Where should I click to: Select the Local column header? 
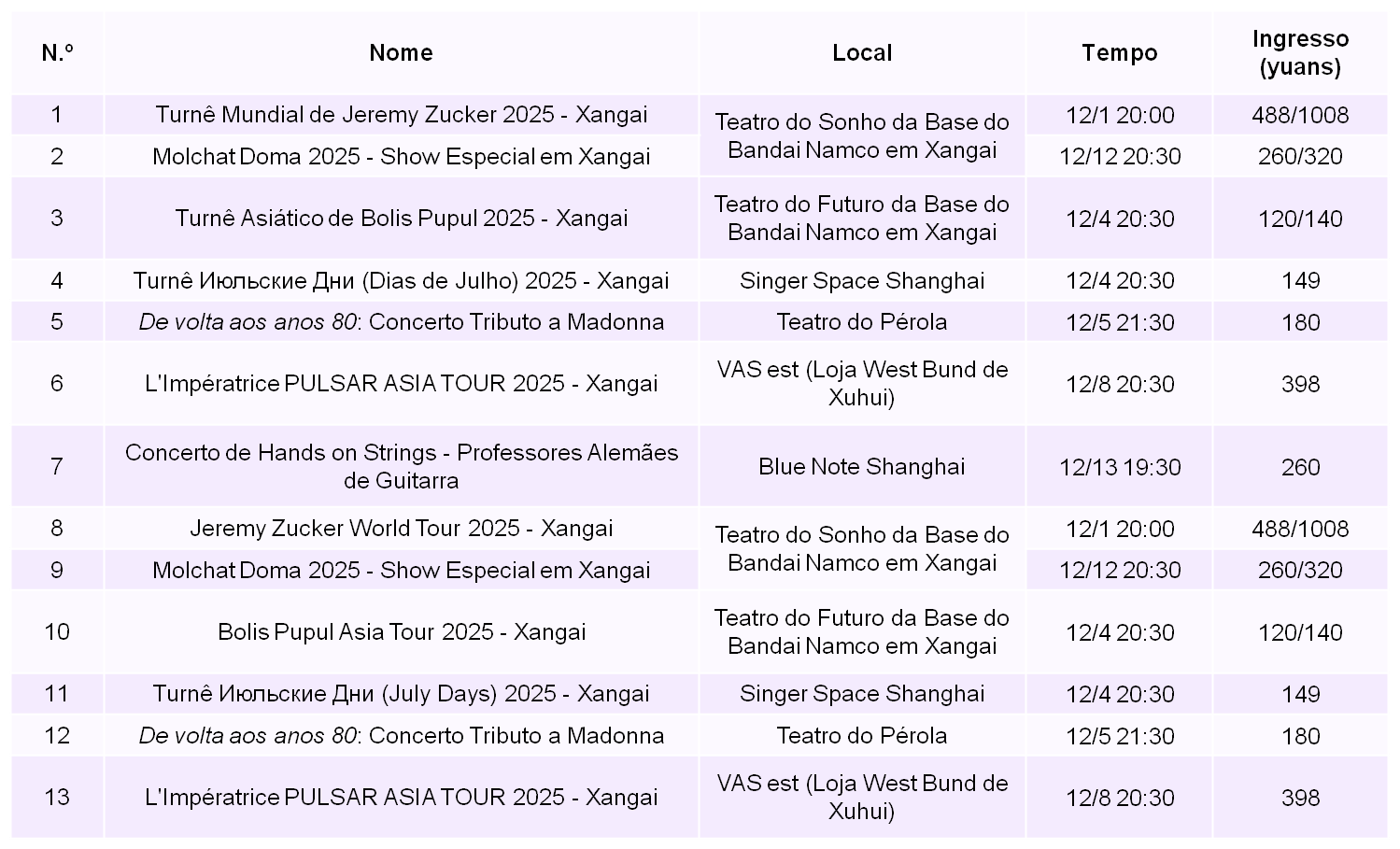[x=861, y=52]
